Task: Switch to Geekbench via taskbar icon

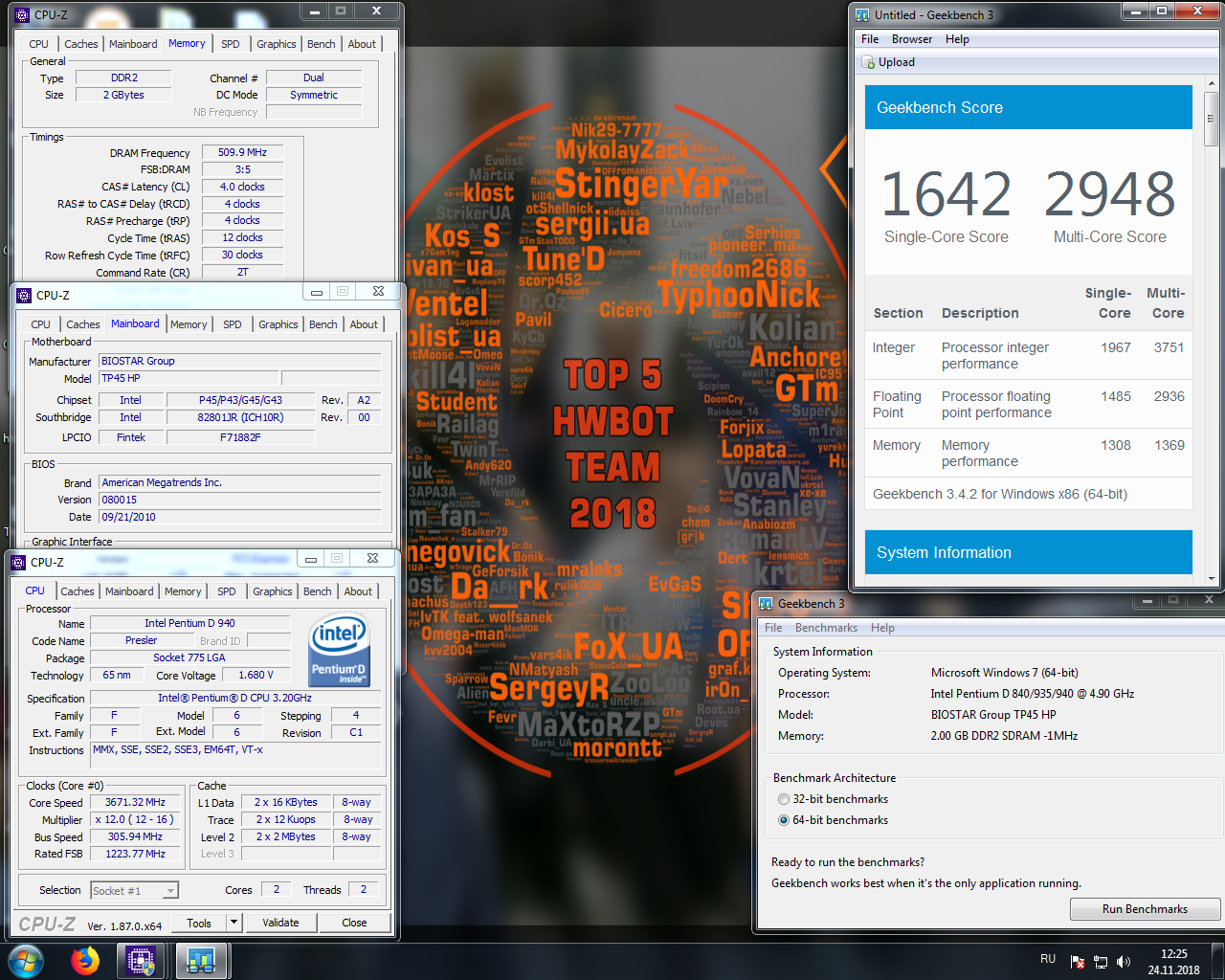Action: [201, 960]
